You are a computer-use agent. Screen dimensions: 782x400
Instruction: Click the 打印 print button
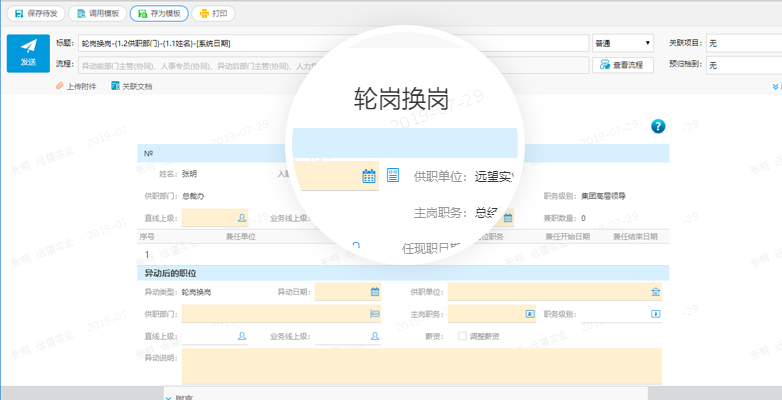pos(213,14)
